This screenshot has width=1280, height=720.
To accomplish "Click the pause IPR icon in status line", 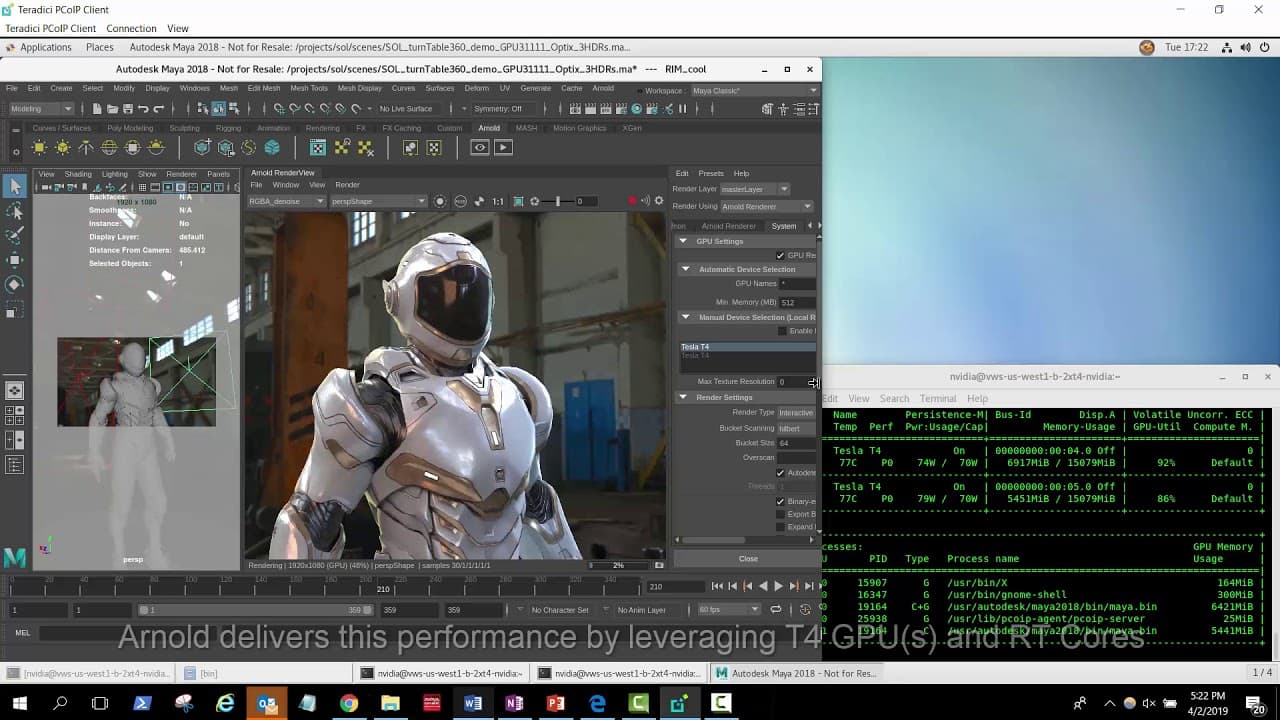I will (x=683, y=109).
